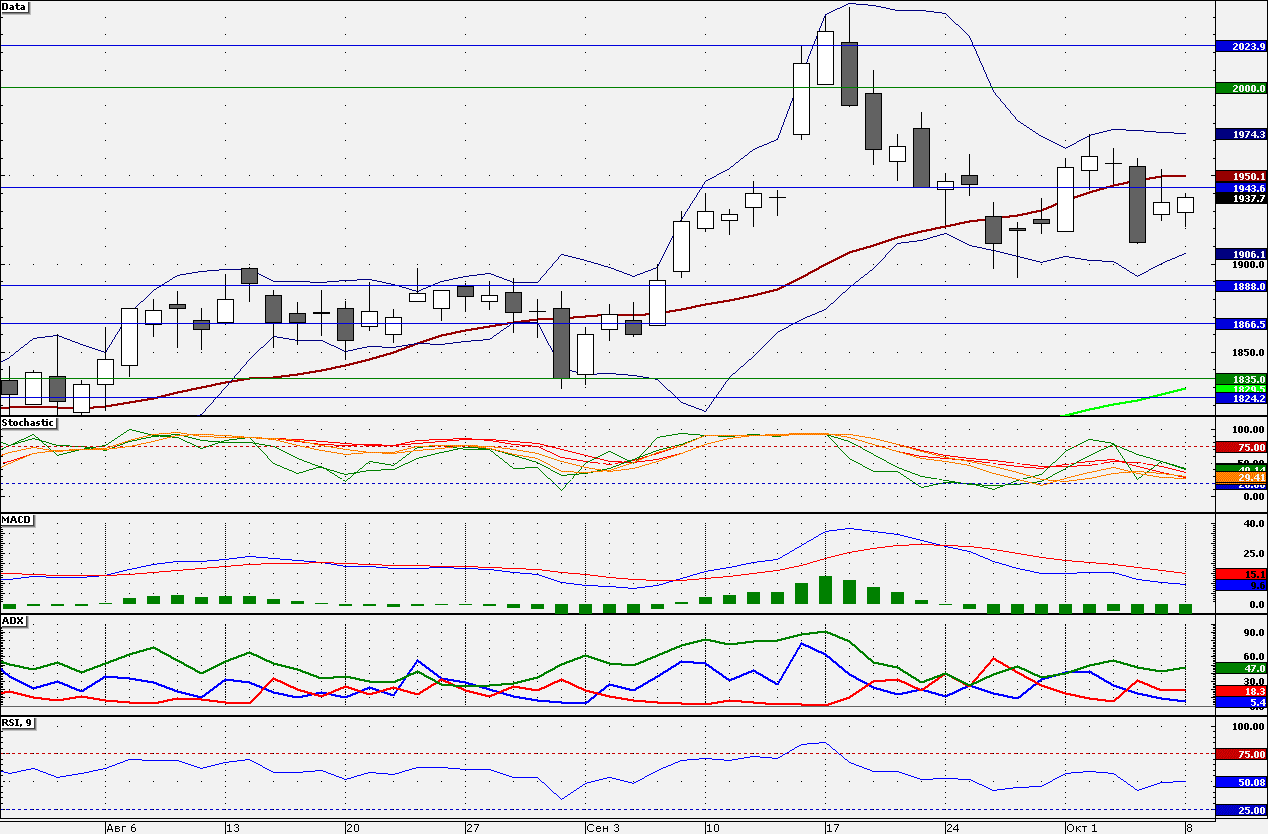The height and width of the screenshot is (834, 1268).
Task: Click the date label 17 on time axis
Action: (x=833, y=828)
